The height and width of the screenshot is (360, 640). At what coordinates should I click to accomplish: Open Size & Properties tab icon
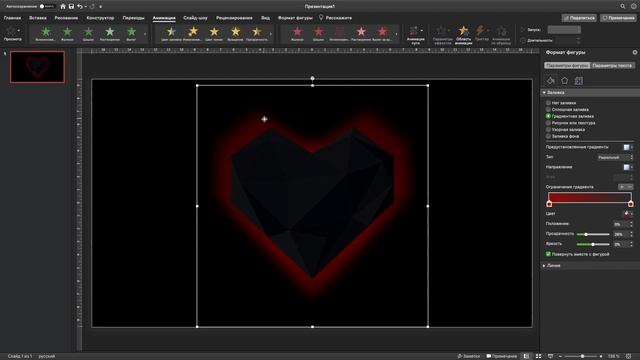pyautogui.click(x=578, y=81)
